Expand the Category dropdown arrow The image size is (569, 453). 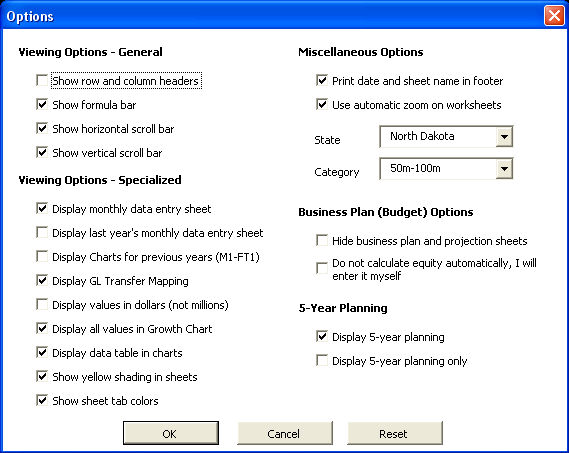click(x=504, y=169)
